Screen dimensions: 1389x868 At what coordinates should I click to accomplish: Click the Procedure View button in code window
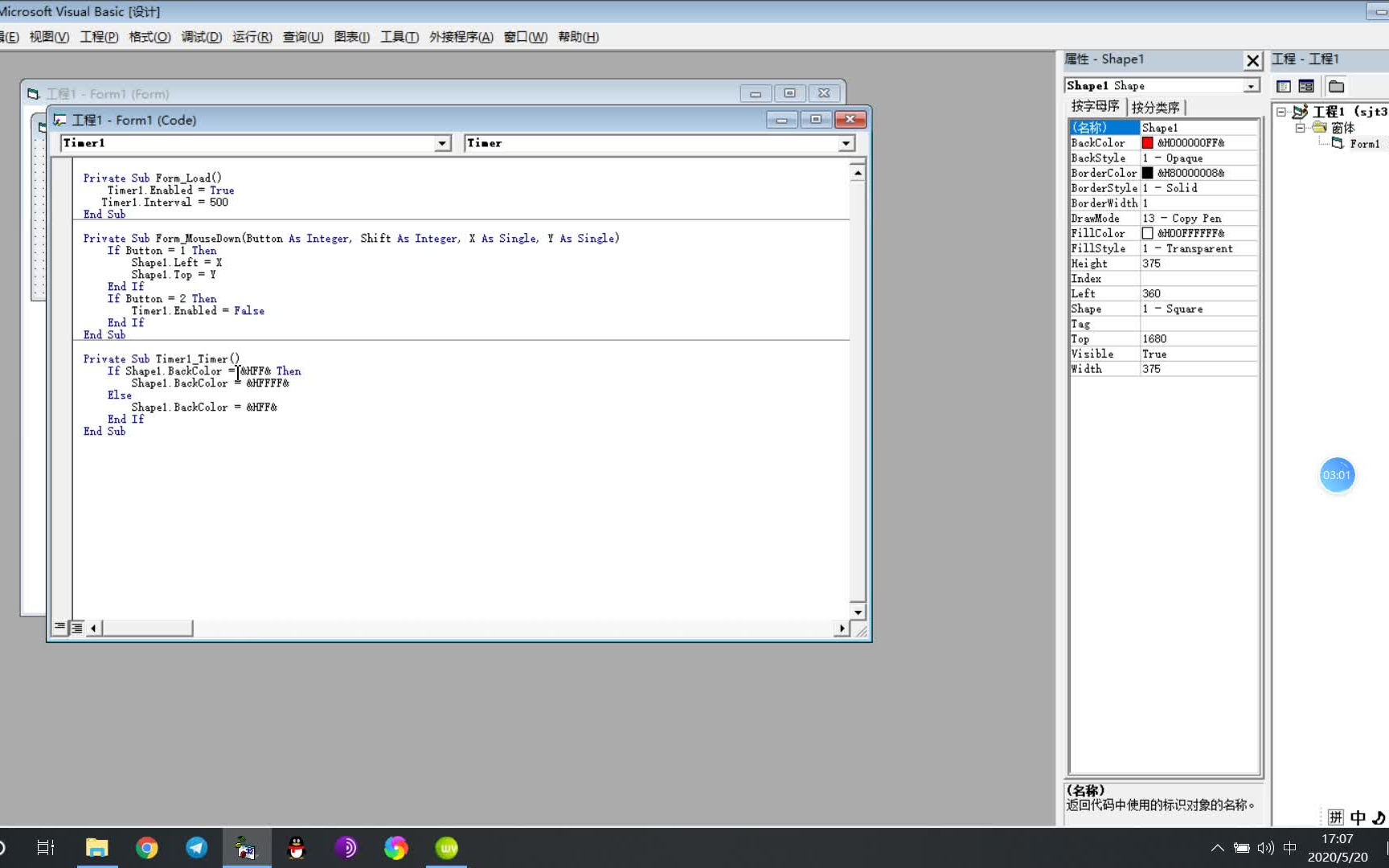click(x=60, y=627)
